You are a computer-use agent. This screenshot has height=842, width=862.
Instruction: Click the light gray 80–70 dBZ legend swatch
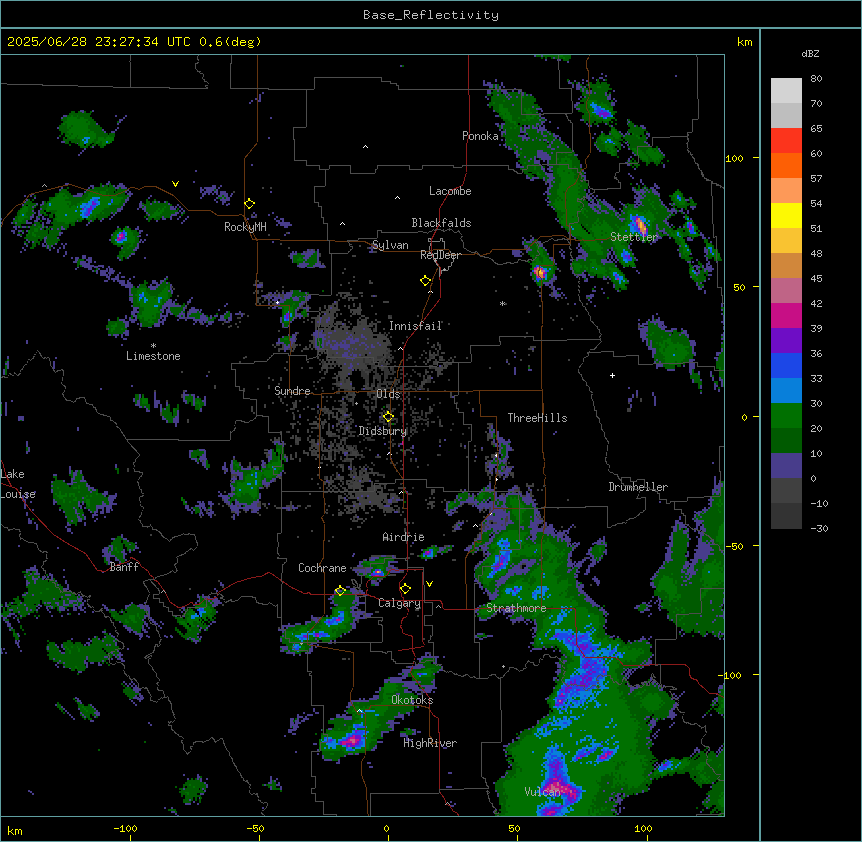pos(786,91)
